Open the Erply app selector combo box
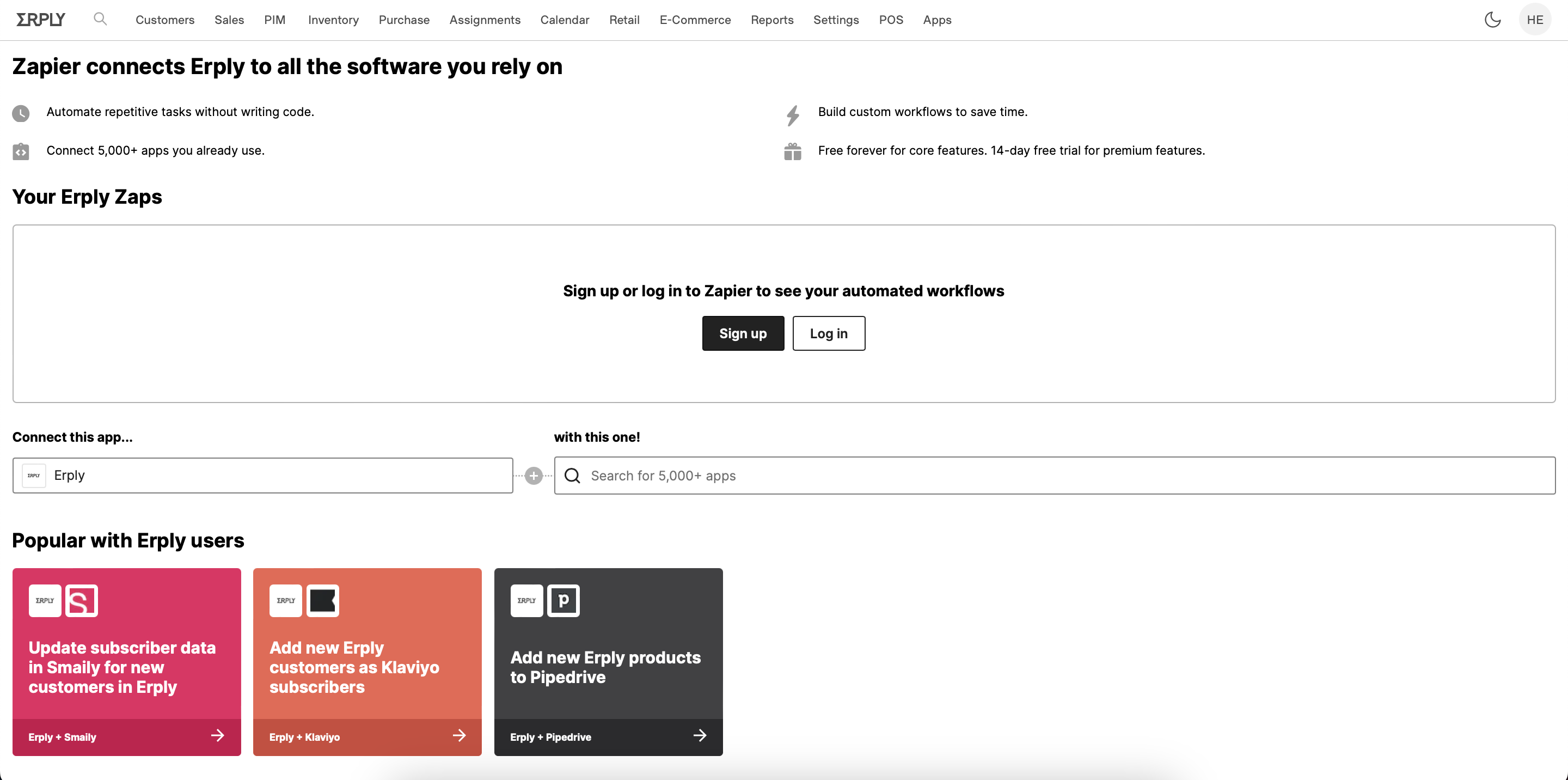The height and width of the screenshot is (780, 1568). (x=262, y=476)
